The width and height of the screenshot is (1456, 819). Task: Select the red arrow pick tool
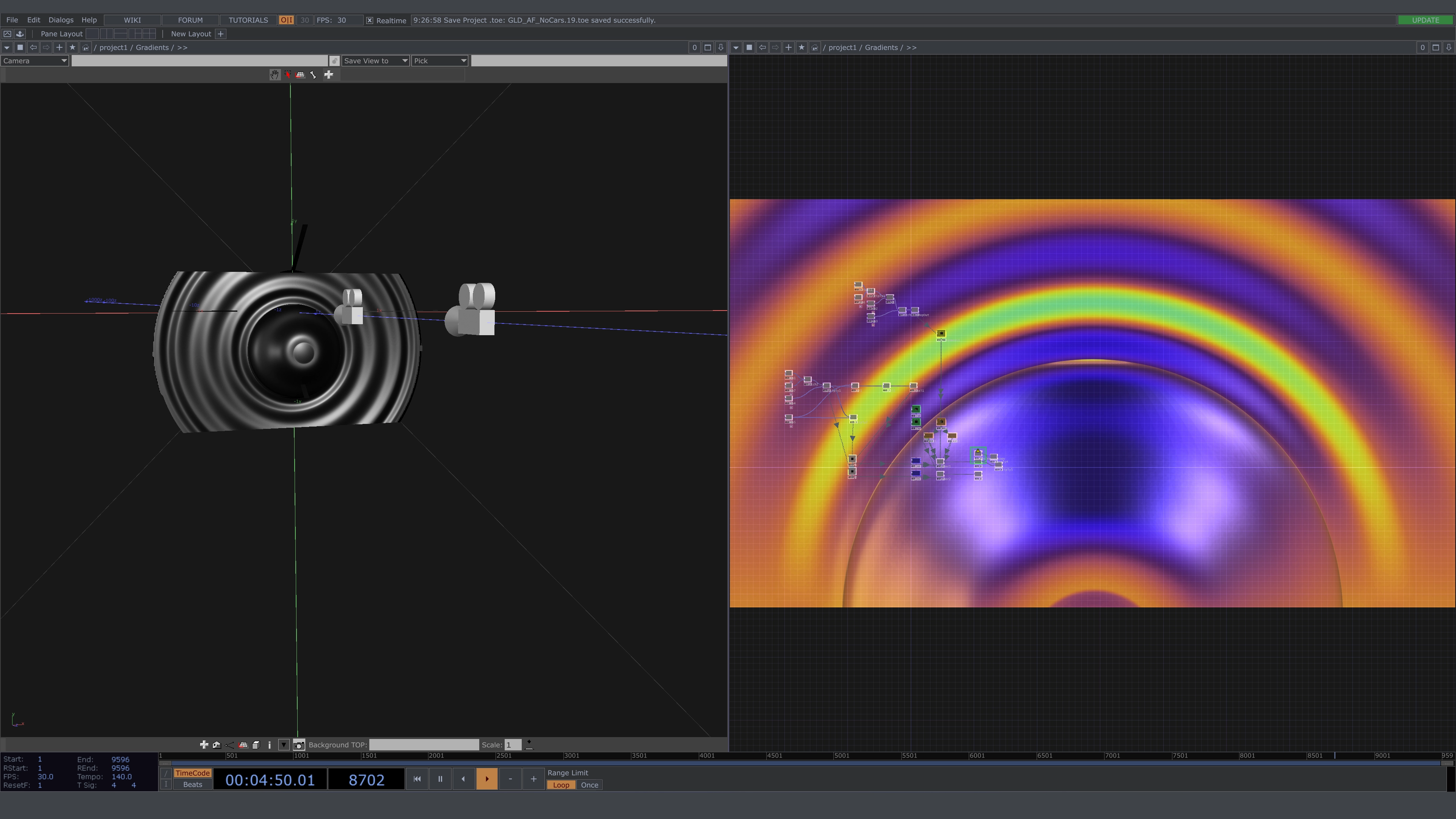(x=288, y=75)
